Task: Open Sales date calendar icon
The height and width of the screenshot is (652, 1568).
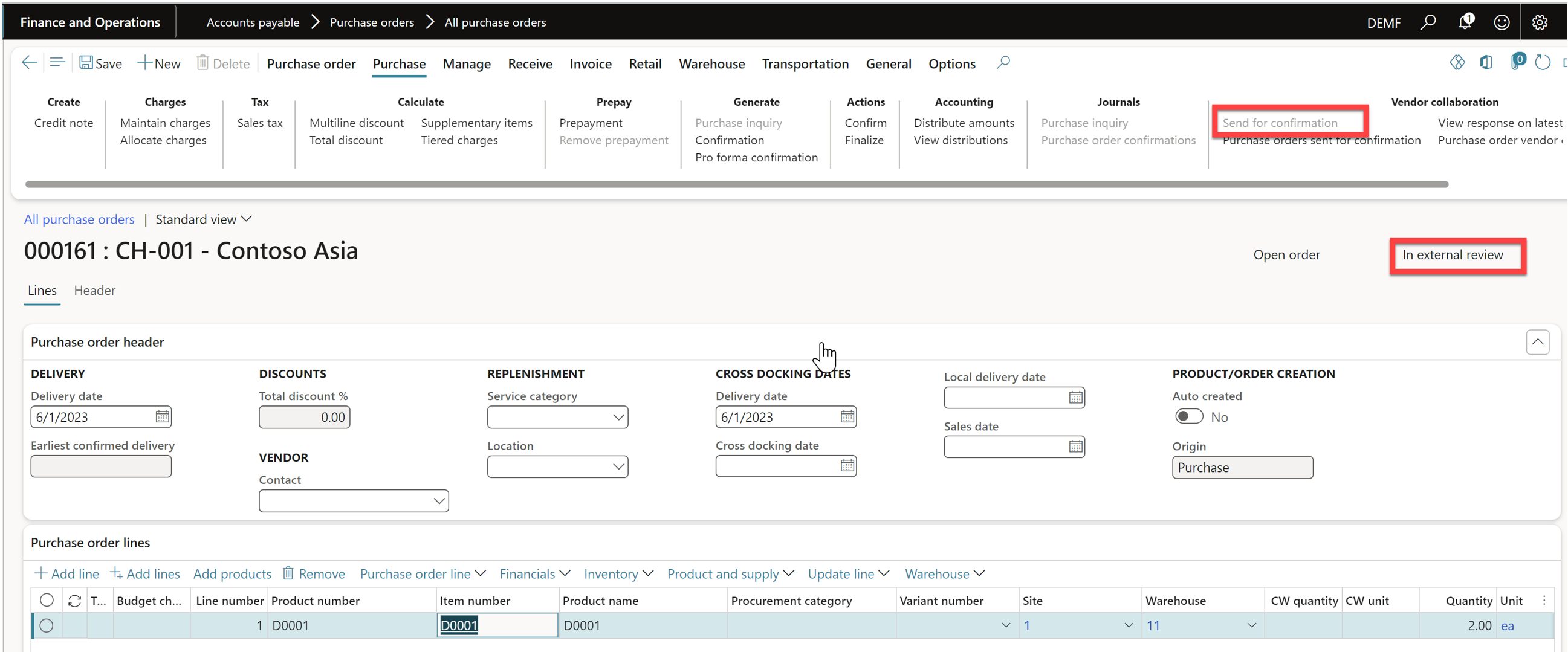Action: (1075, 447)
